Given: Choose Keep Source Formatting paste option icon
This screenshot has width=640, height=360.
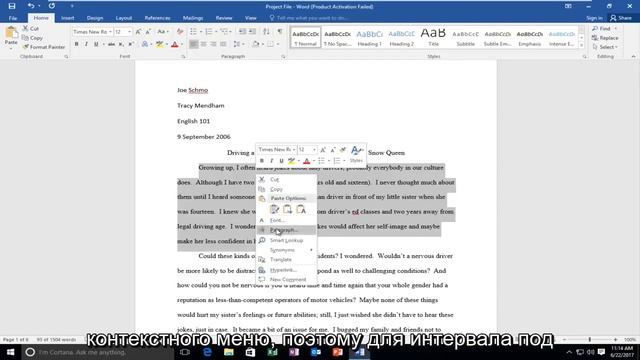Looking at the screenshot, I should (x=274, y=209).
